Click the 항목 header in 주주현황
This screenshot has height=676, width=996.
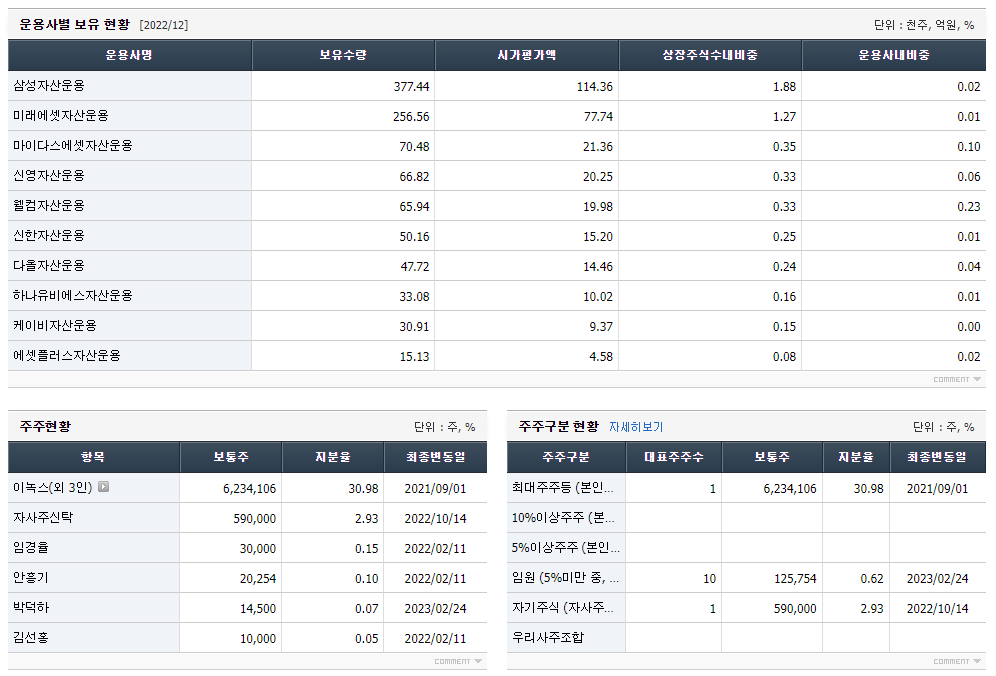[x=93, y=457]
